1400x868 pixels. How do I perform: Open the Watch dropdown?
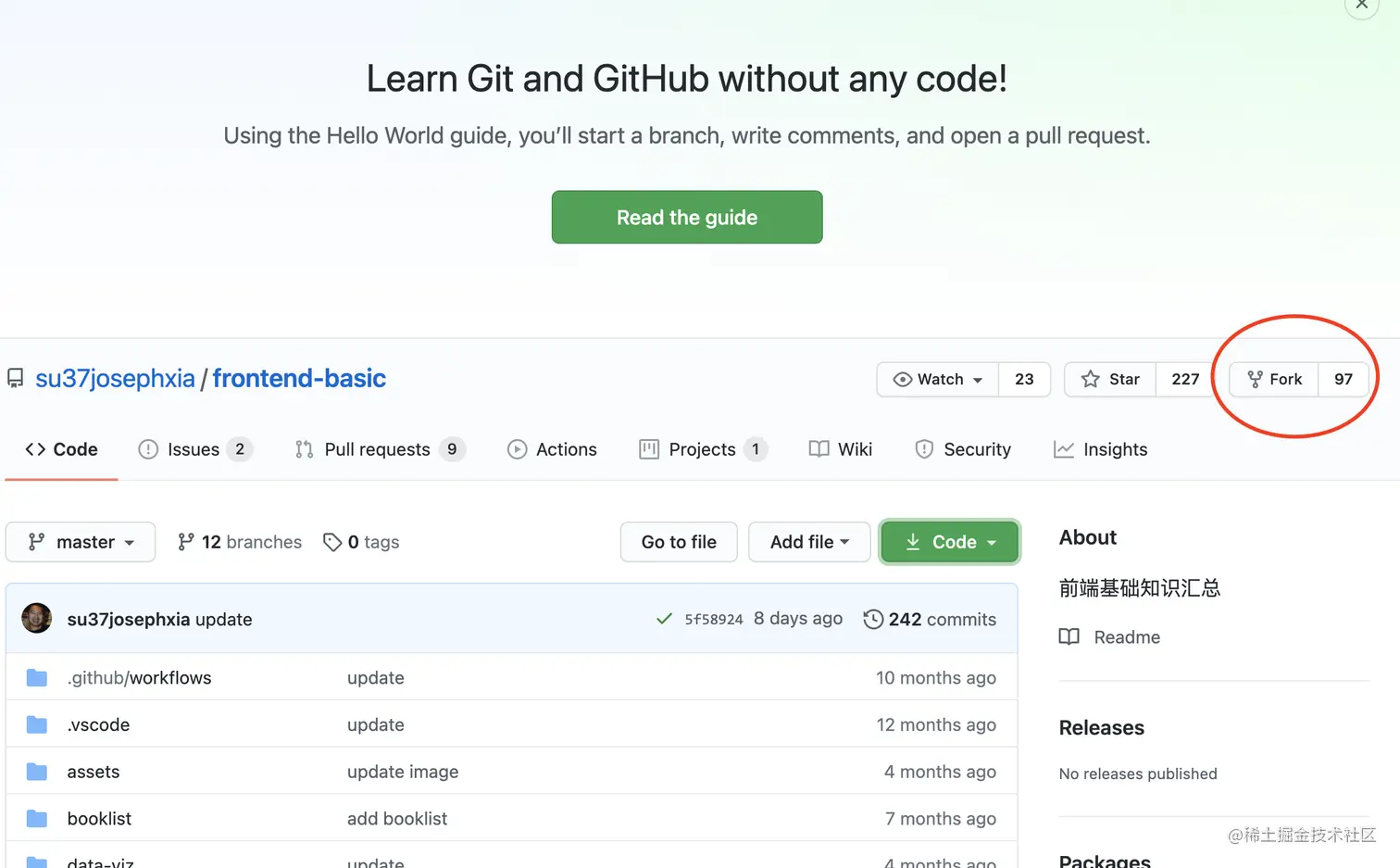pos(938,380)
